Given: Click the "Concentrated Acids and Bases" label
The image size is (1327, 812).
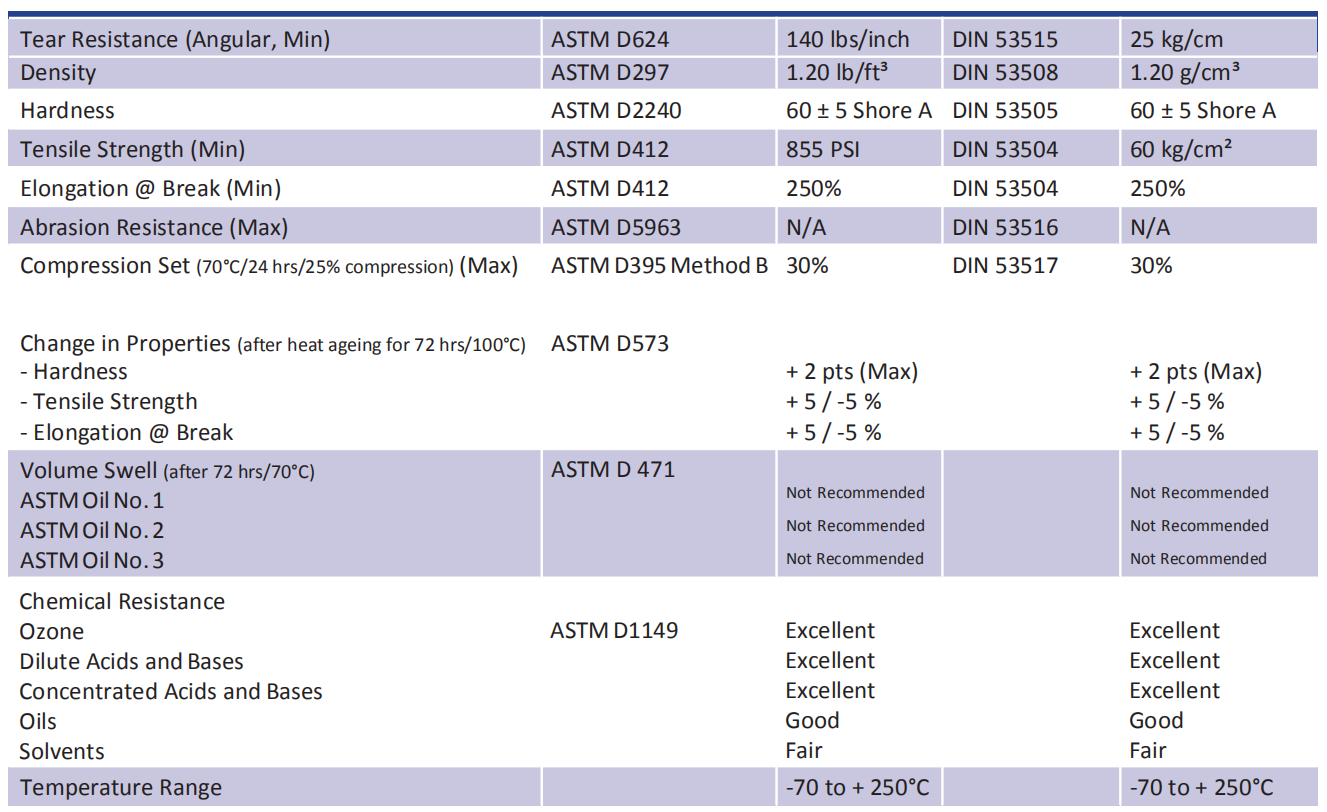Looking at the screenshot, I should pyautogui.click(x=171, y=691).
